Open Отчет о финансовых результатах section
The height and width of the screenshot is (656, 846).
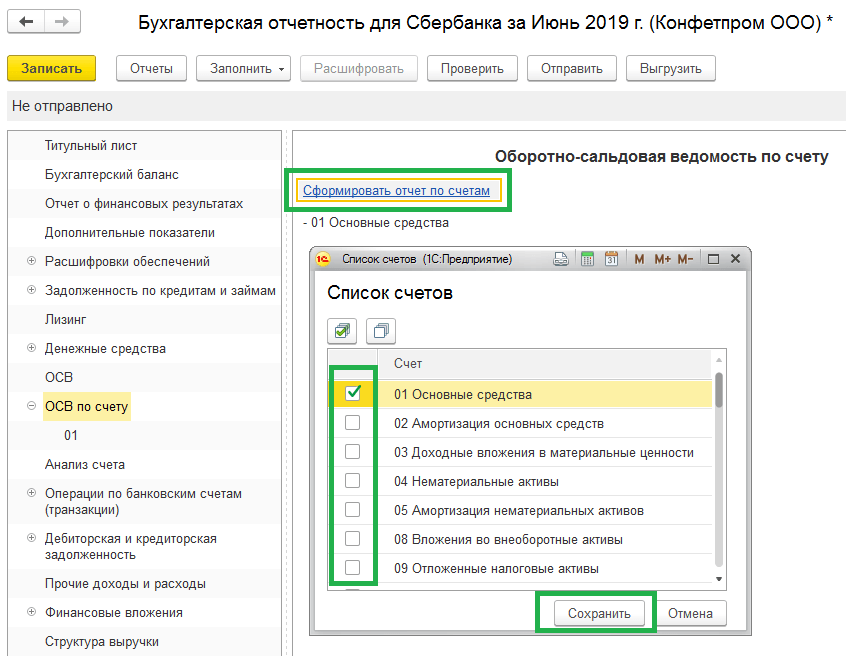coord(143,204)
